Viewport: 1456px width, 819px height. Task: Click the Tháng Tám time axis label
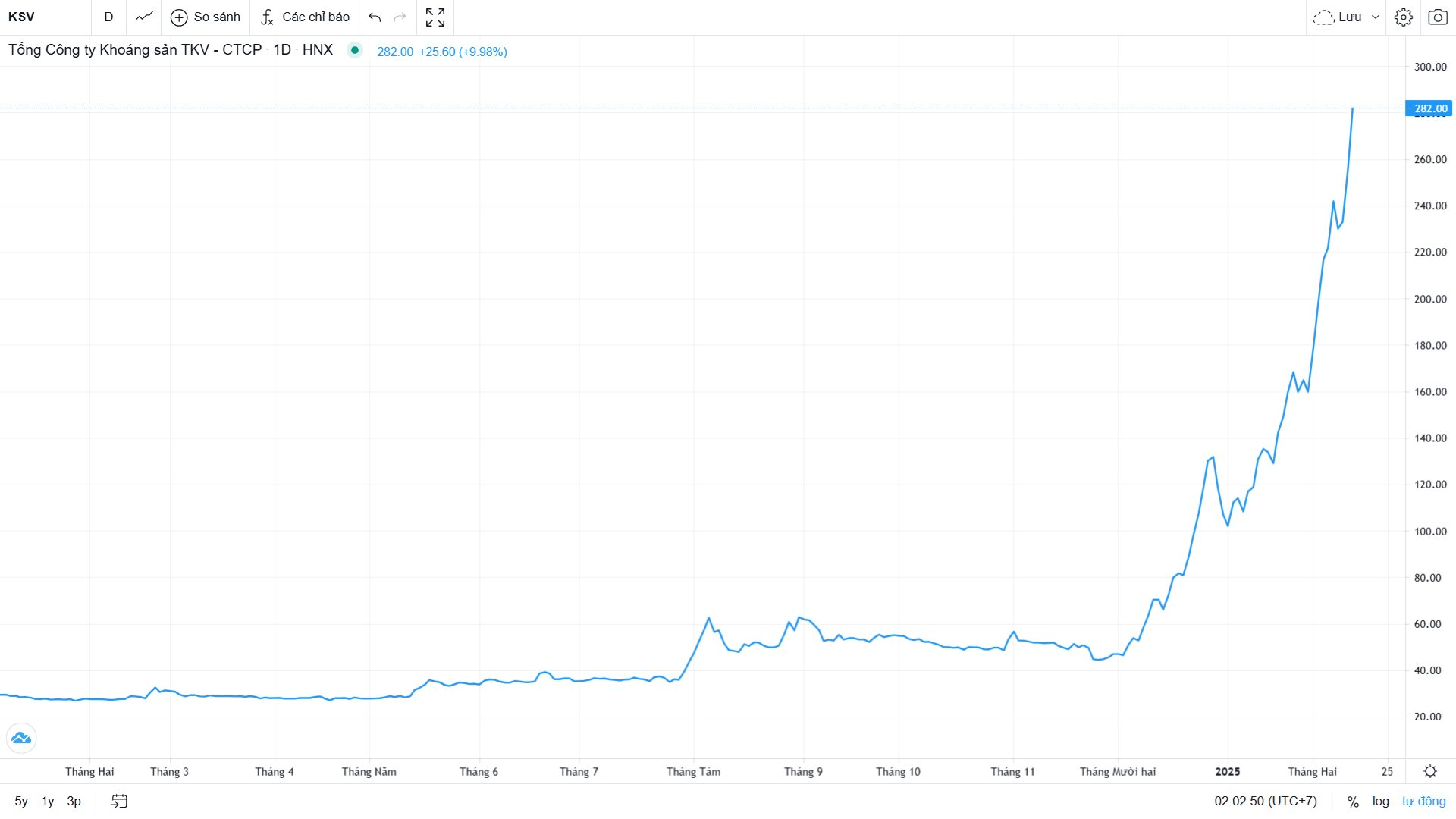tap(694, 772)
